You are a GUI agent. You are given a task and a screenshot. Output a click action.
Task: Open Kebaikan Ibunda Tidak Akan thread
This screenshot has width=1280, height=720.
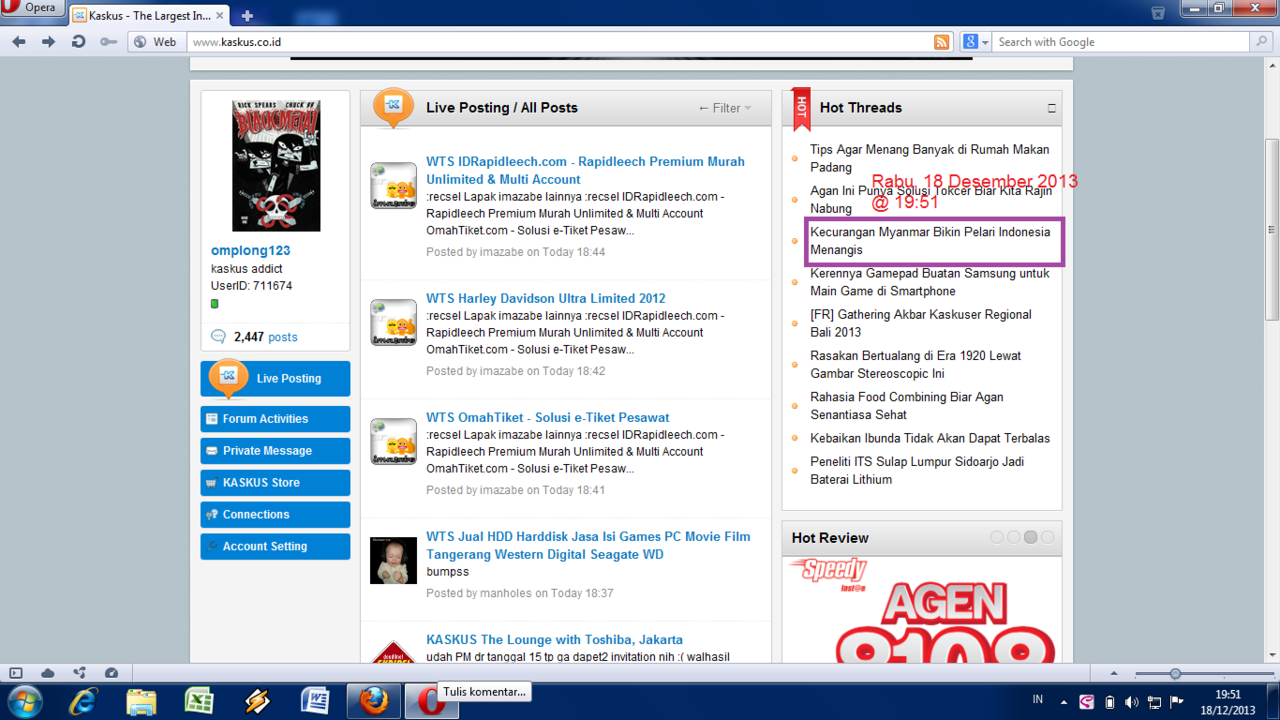coord(930,438)
